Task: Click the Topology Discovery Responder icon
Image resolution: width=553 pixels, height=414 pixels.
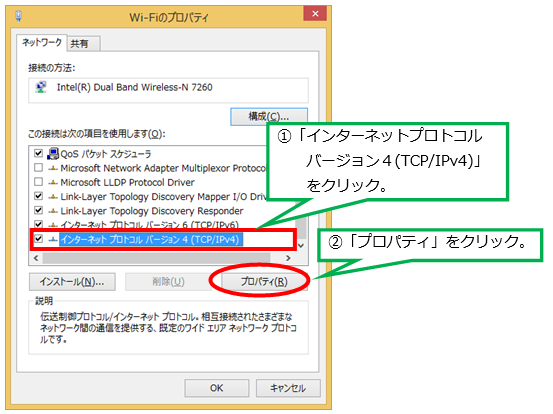Action: [53, 211]
